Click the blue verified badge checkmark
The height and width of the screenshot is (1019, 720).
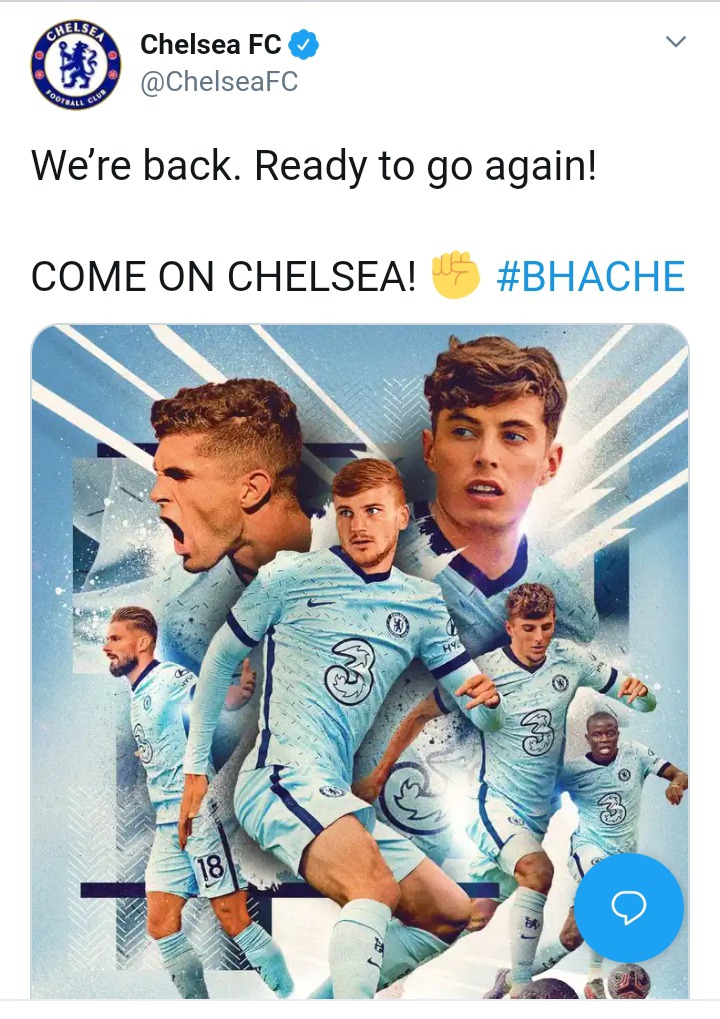(x=303, y=44)
